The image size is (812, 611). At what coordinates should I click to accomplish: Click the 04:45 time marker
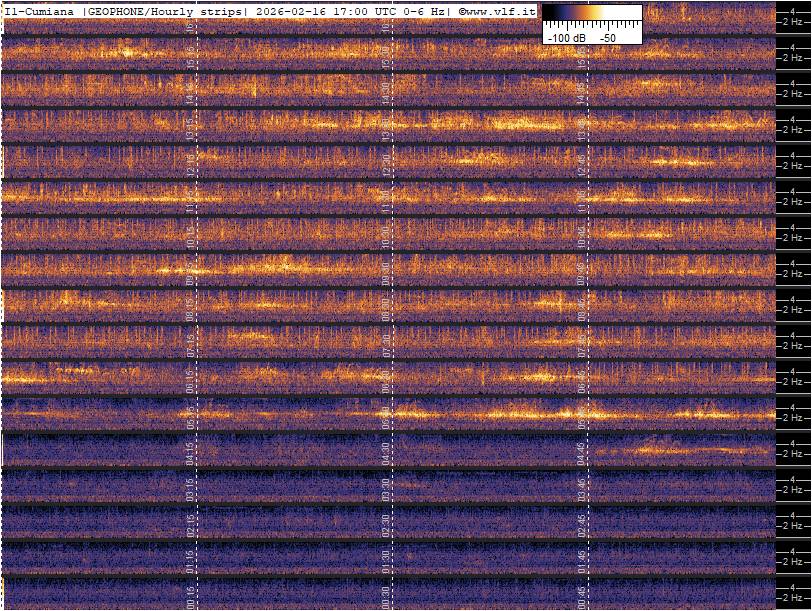tap(581, 450)
